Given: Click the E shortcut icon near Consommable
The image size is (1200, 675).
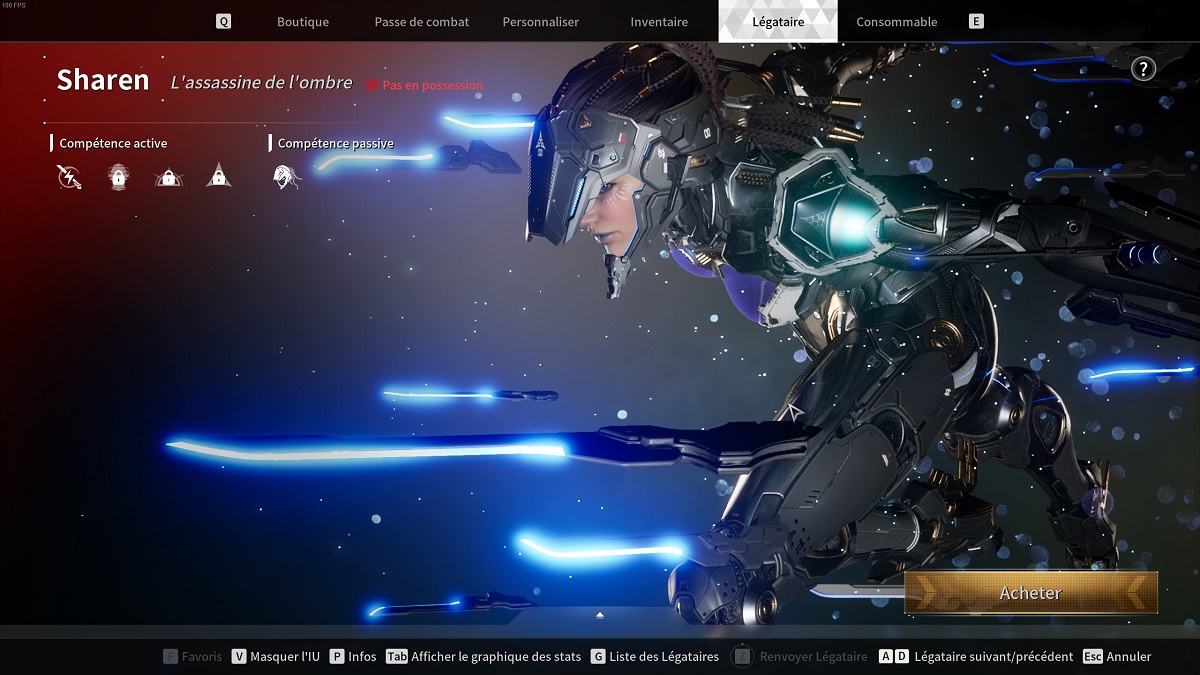Looking at the screenshot, I should pyautogui.click(x=976, y=19).
